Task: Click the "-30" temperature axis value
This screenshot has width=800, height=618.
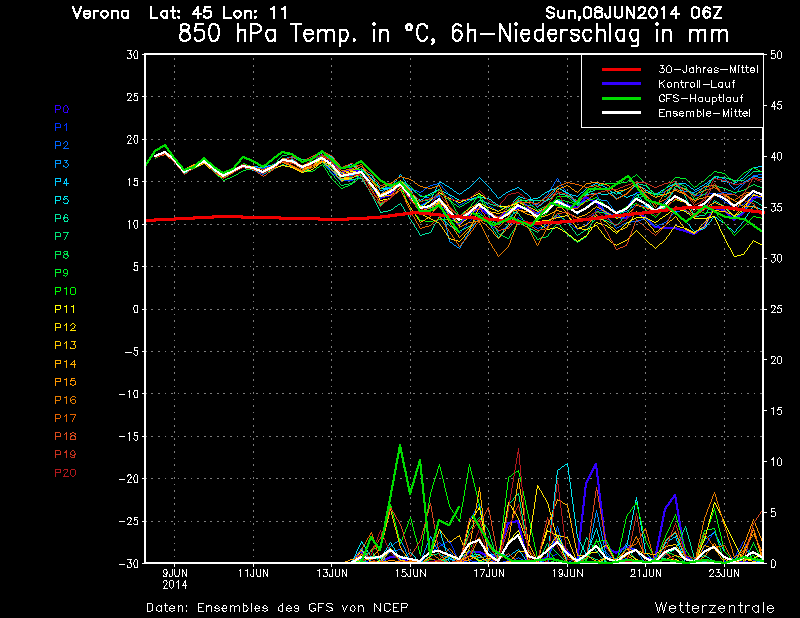Action: pos(129,563)
